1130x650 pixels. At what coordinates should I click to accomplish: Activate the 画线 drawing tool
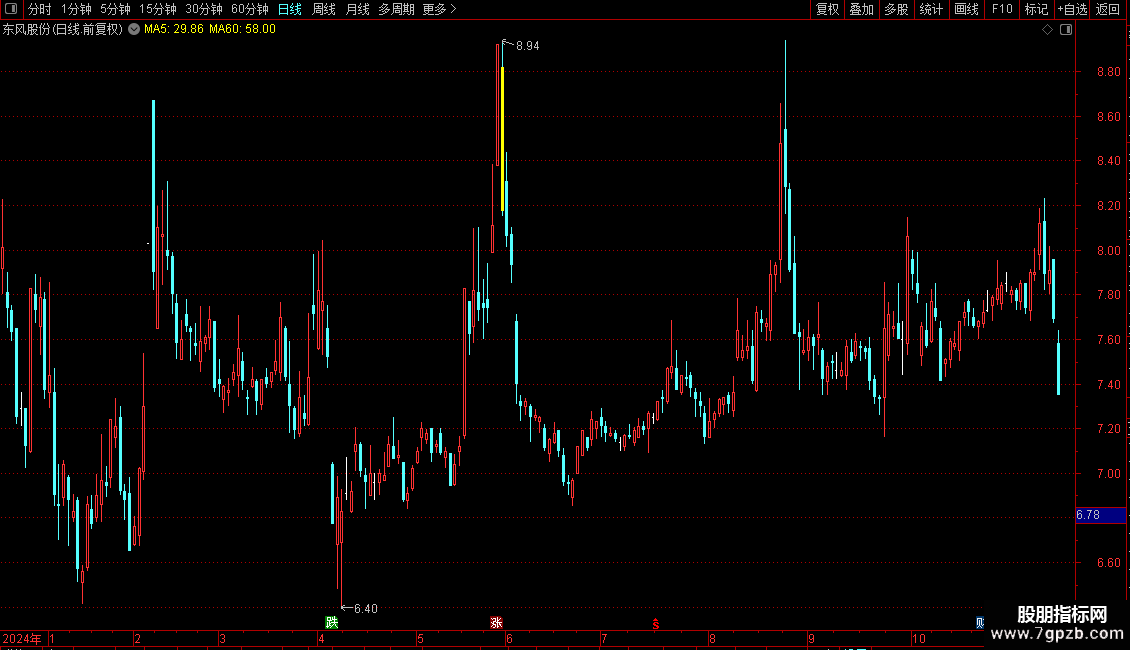pyautogui.click(x=966, y=9)
